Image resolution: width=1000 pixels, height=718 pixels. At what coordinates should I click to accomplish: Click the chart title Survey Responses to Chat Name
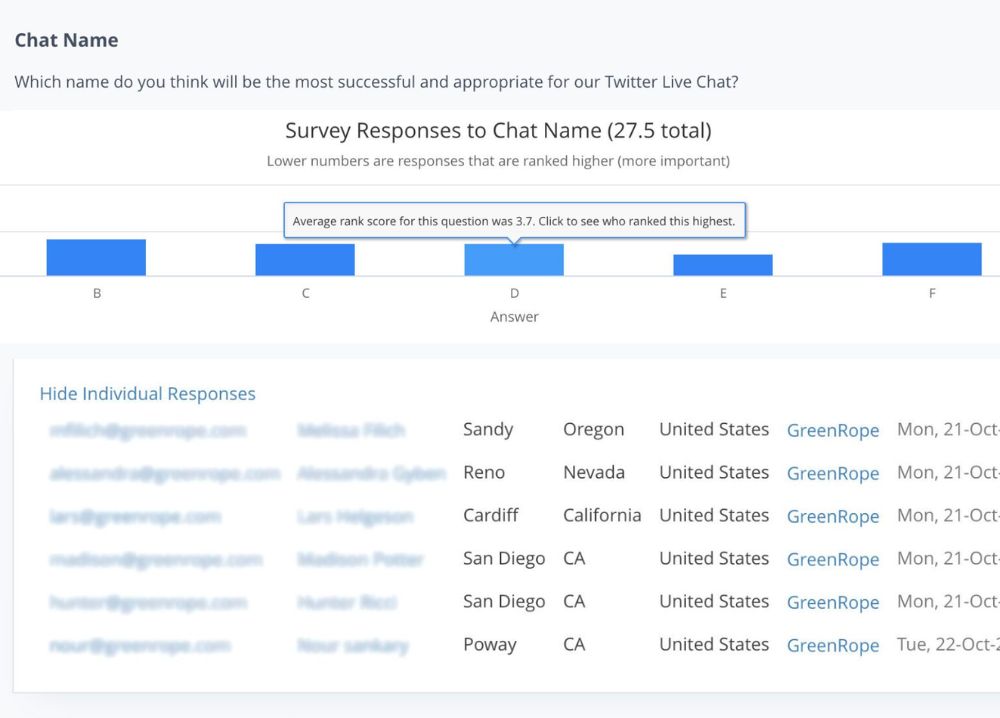(x=500, y=130)
